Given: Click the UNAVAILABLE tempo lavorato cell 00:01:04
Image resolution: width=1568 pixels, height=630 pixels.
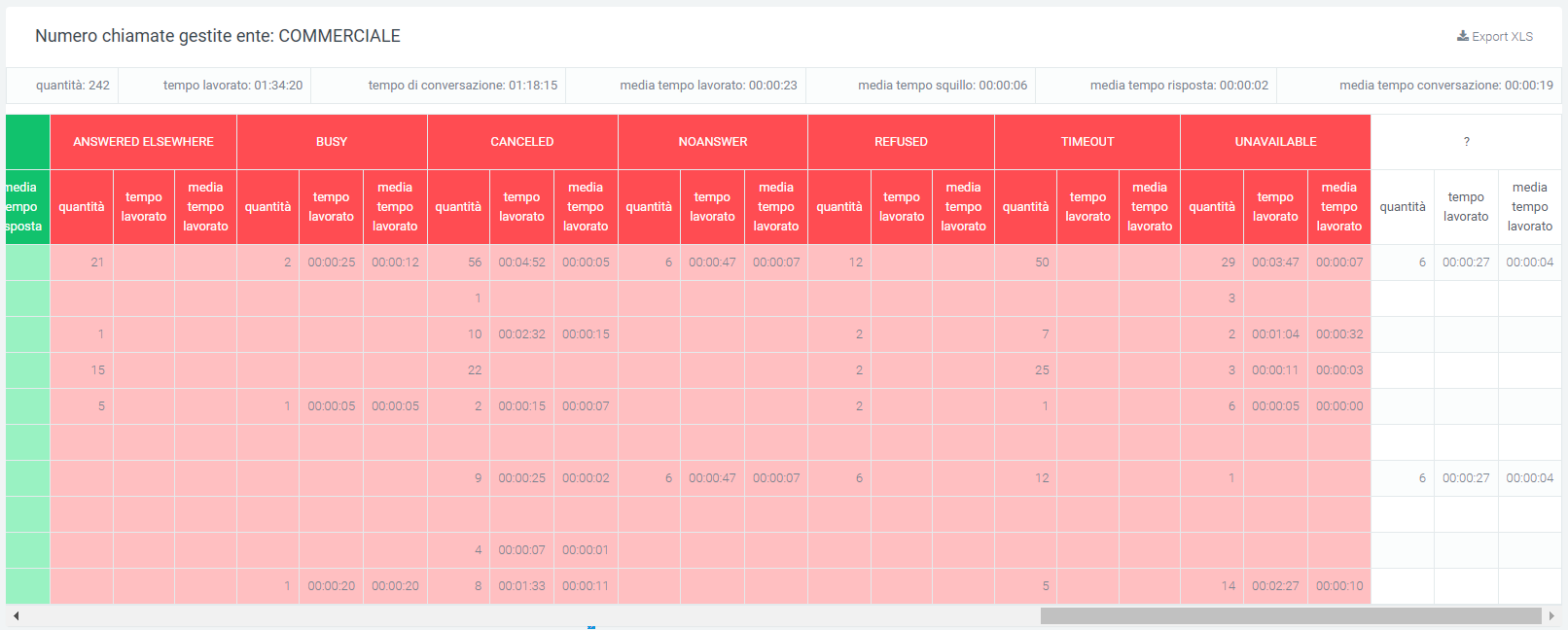Looking at the screenshot, I should (1275, 334).
